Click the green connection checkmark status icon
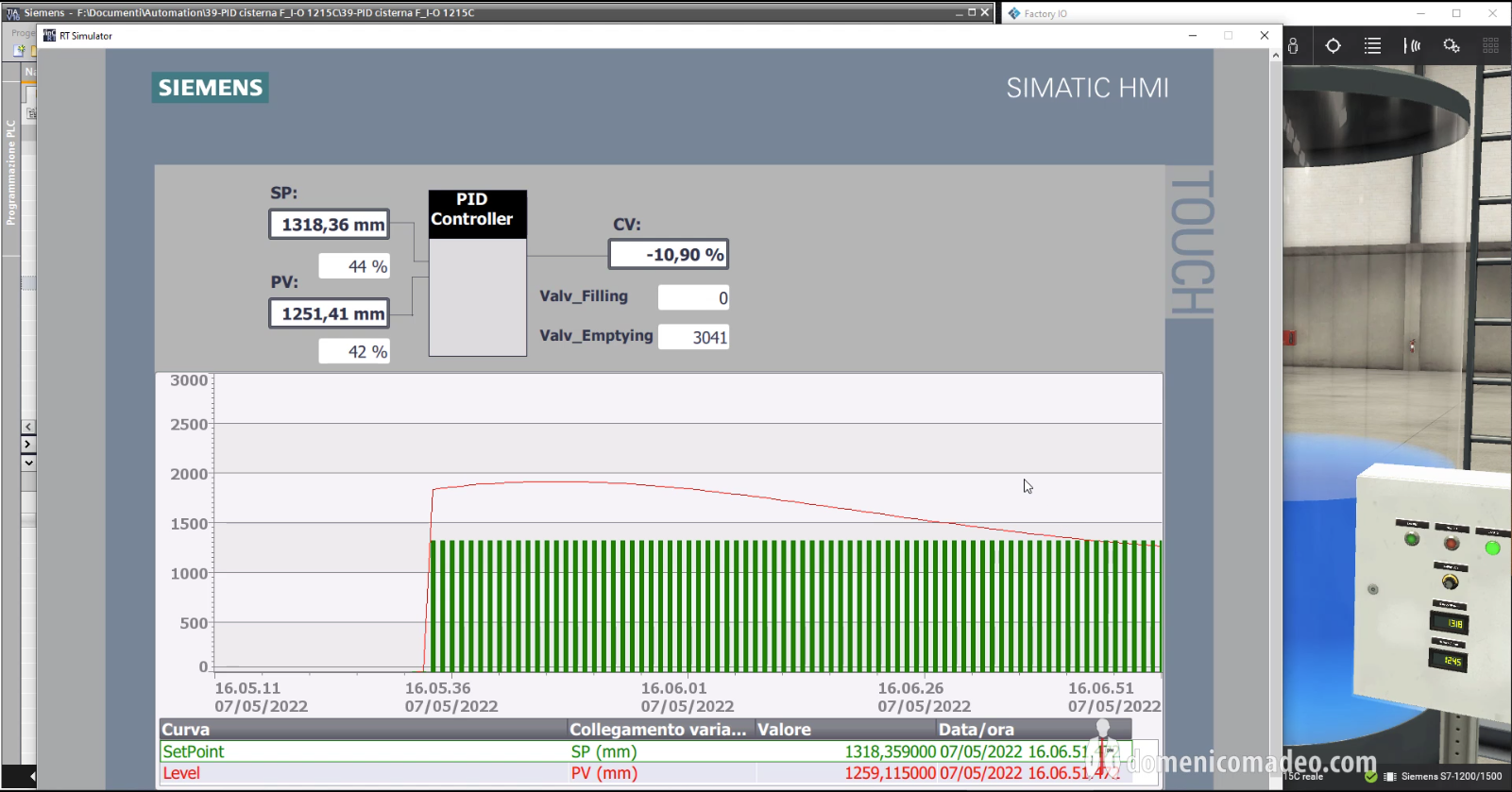The height and width of the screenshot is (792, 1512). (1371, 777)
